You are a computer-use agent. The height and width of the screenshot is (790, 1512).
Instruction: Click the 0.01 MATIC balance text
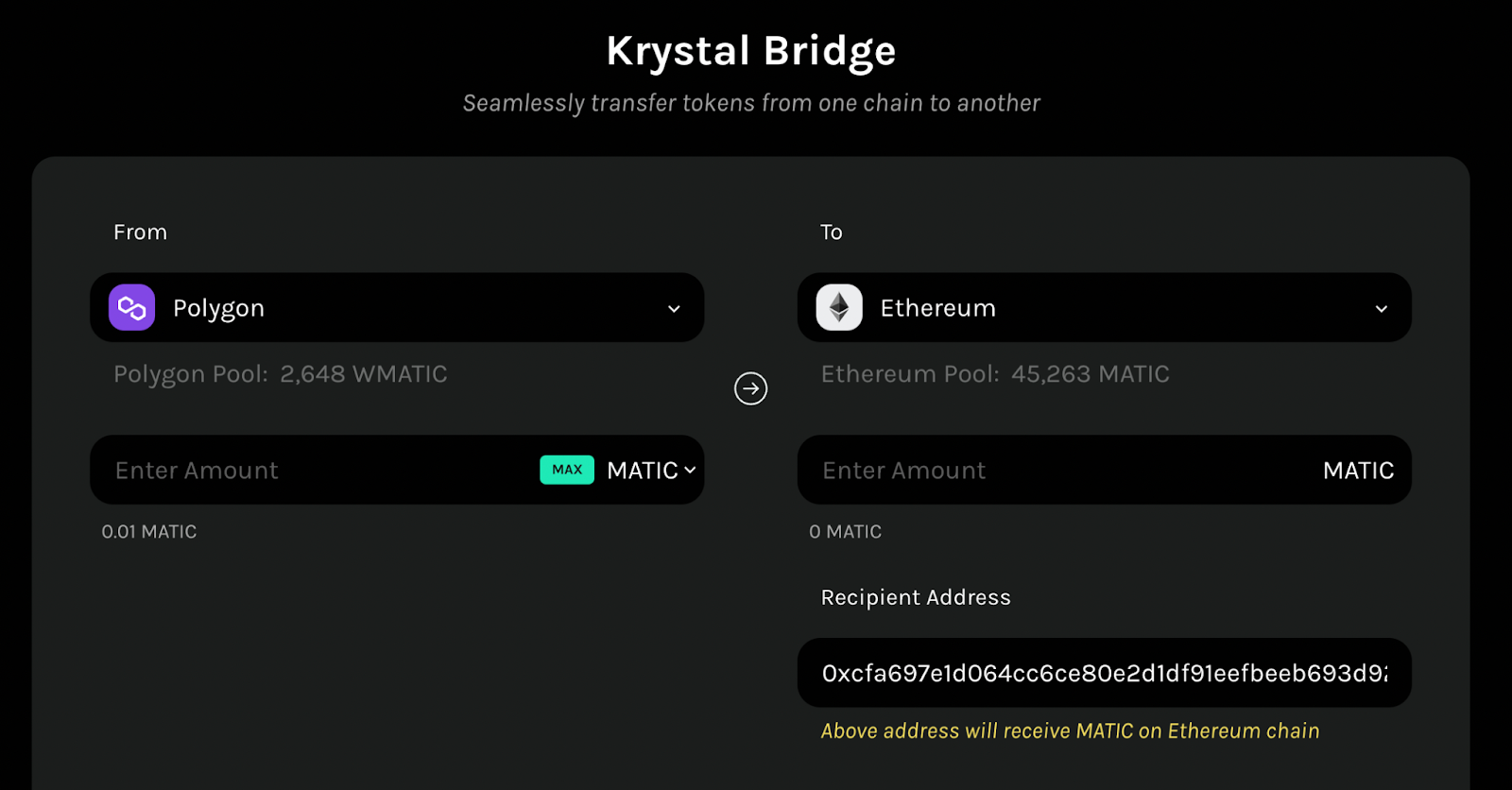point(149,532)
